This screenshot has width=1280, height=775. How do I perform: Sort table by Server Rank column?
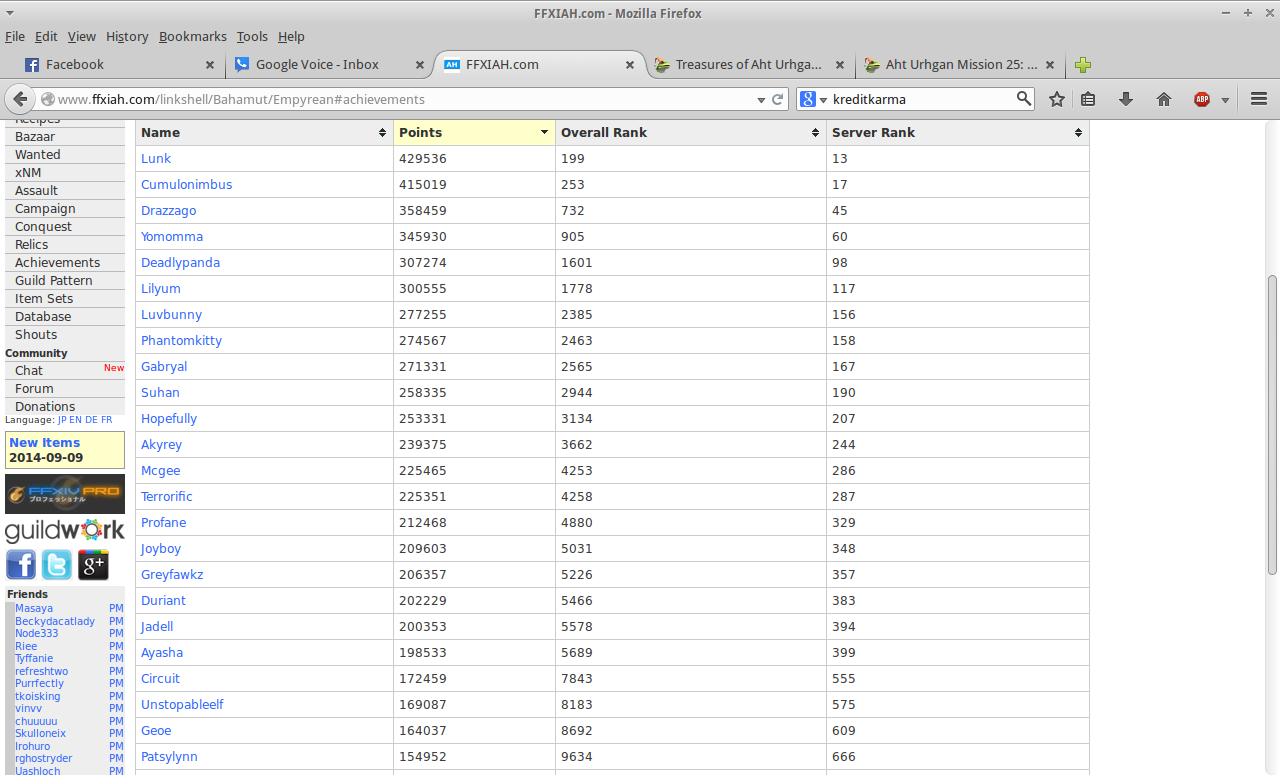coord(958,132)
